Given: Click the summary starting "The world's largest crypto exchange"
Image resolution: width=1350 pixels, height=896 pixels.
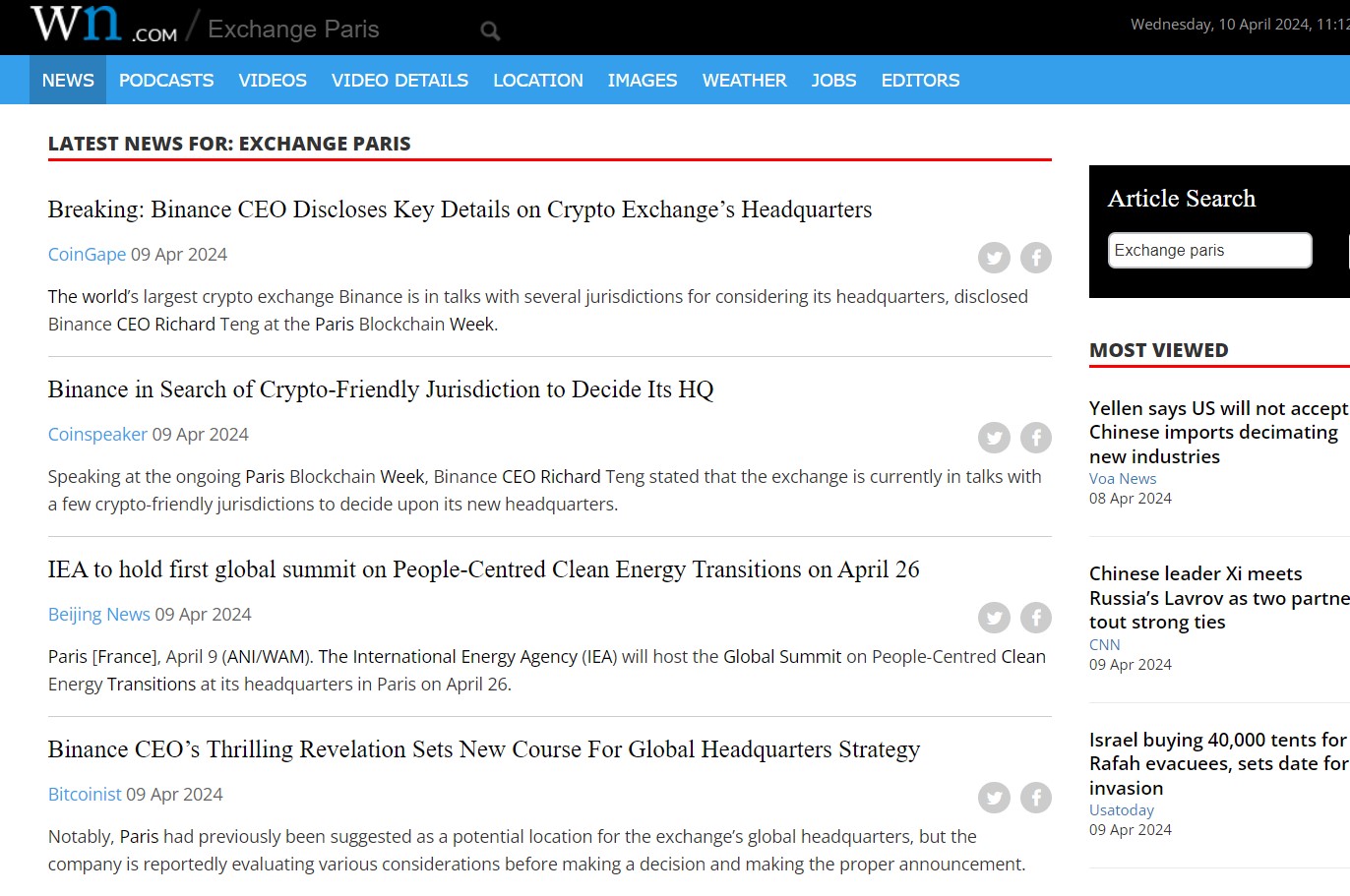Looking at the screenshot, I should [538, 310].
